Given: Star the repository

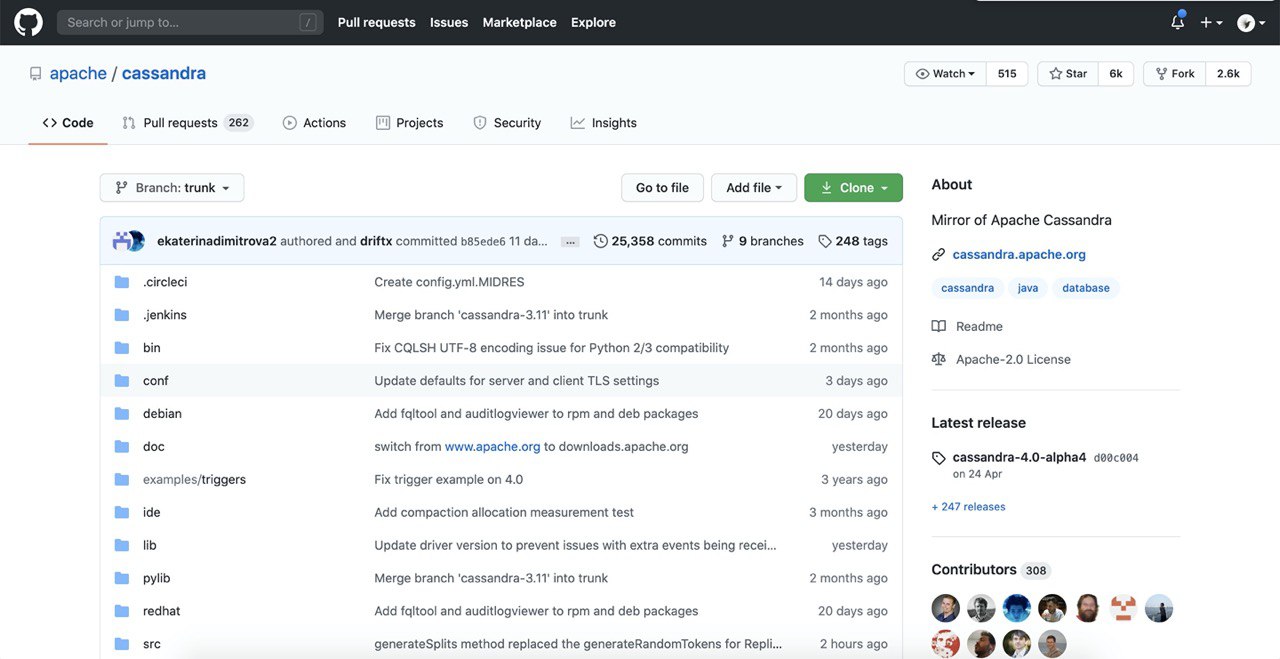Looking at the screenshot, I should click(1068, 74).
